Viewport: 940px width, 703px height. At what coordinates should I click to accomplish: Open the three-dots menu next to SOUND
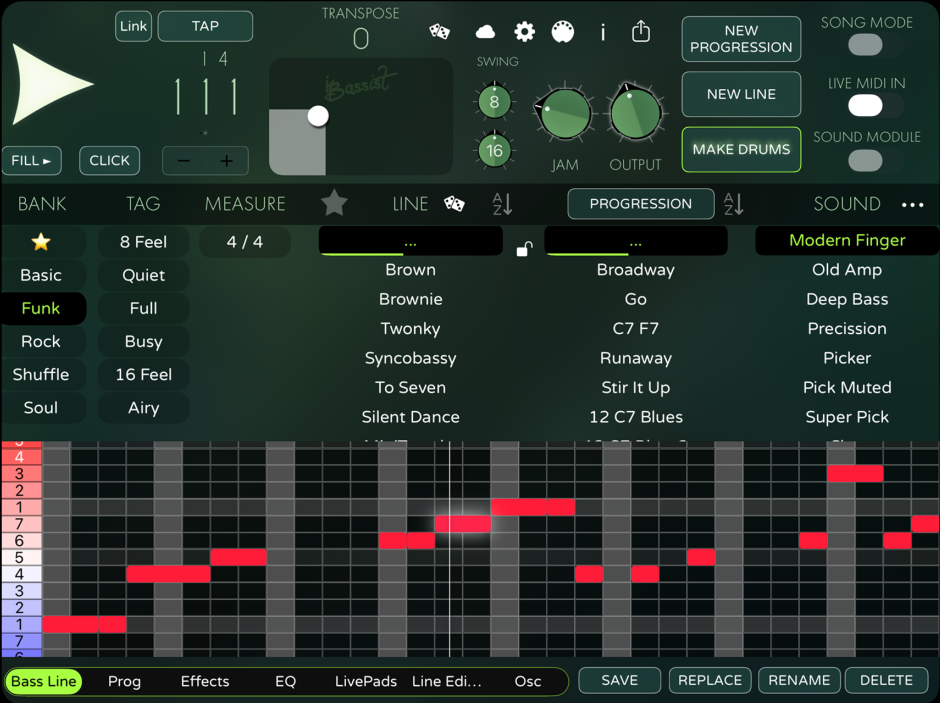912,205
